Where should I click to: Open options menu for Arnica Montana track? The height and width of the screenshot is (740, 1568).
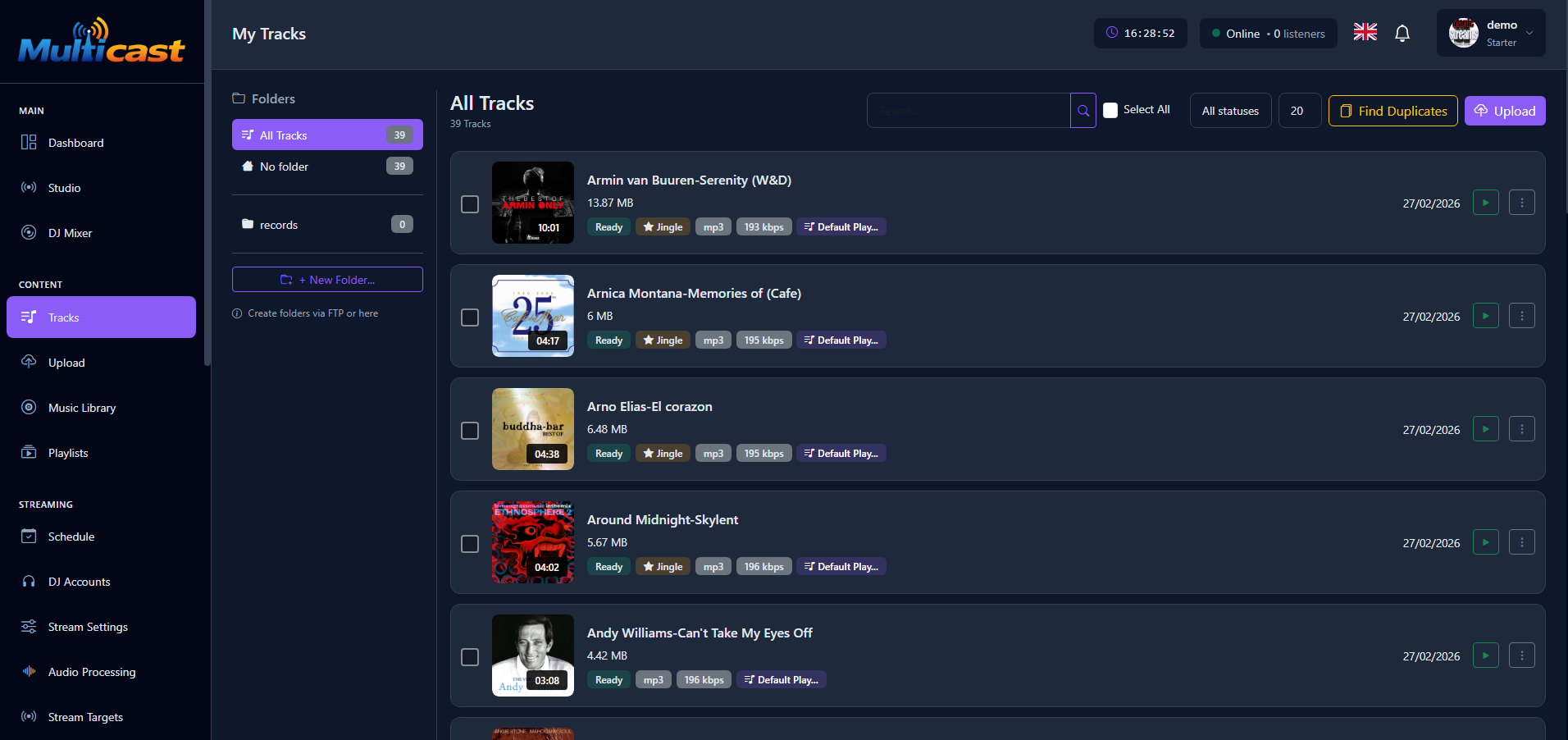point(1521,316)
